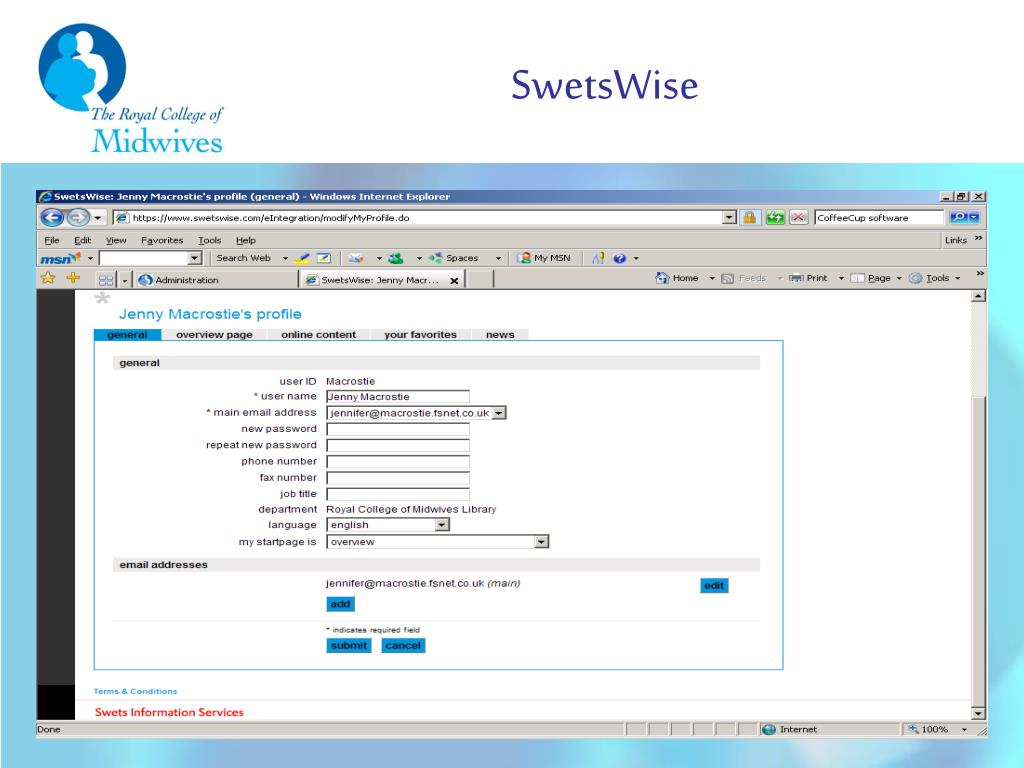The image size is (1024, 768).
Task: Click the CoffeeCup software search box
Action: tap(879, 217)
